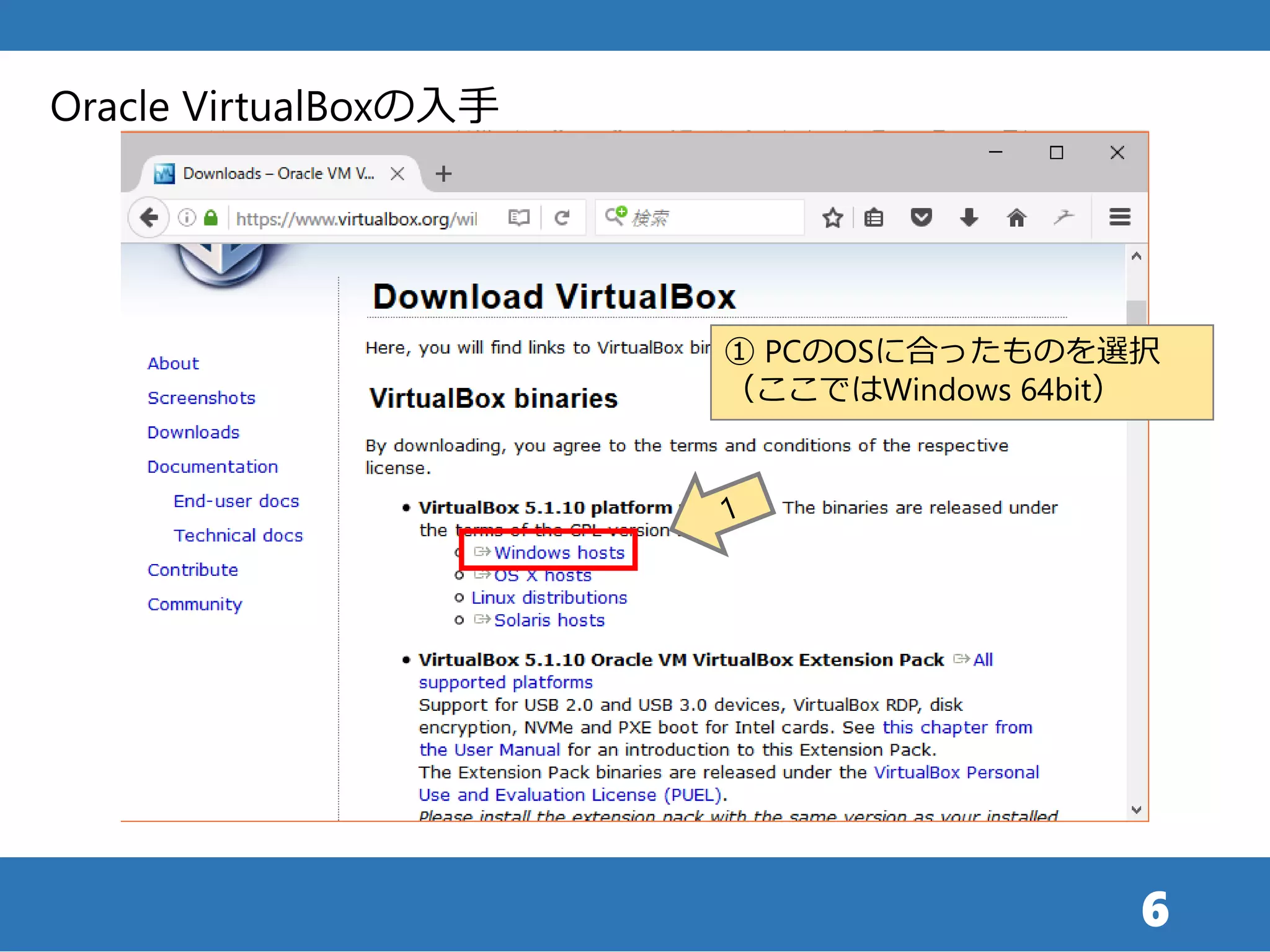Image resolution: width=1270 pixels, height=952 pixels.
Task: Open the About sidebar link
Action: tap(173, 363)
